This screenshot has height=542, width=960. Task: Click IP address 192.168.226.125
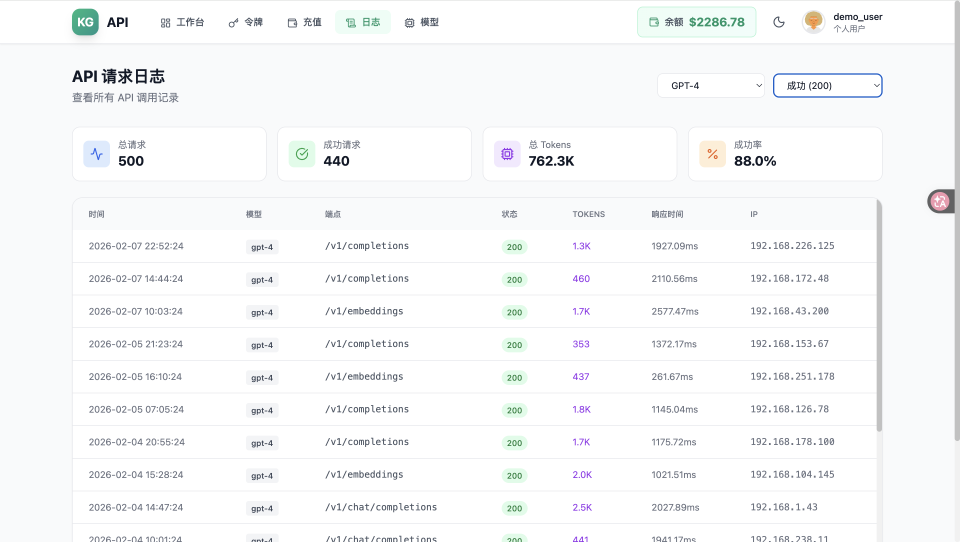tap(792, 246)
